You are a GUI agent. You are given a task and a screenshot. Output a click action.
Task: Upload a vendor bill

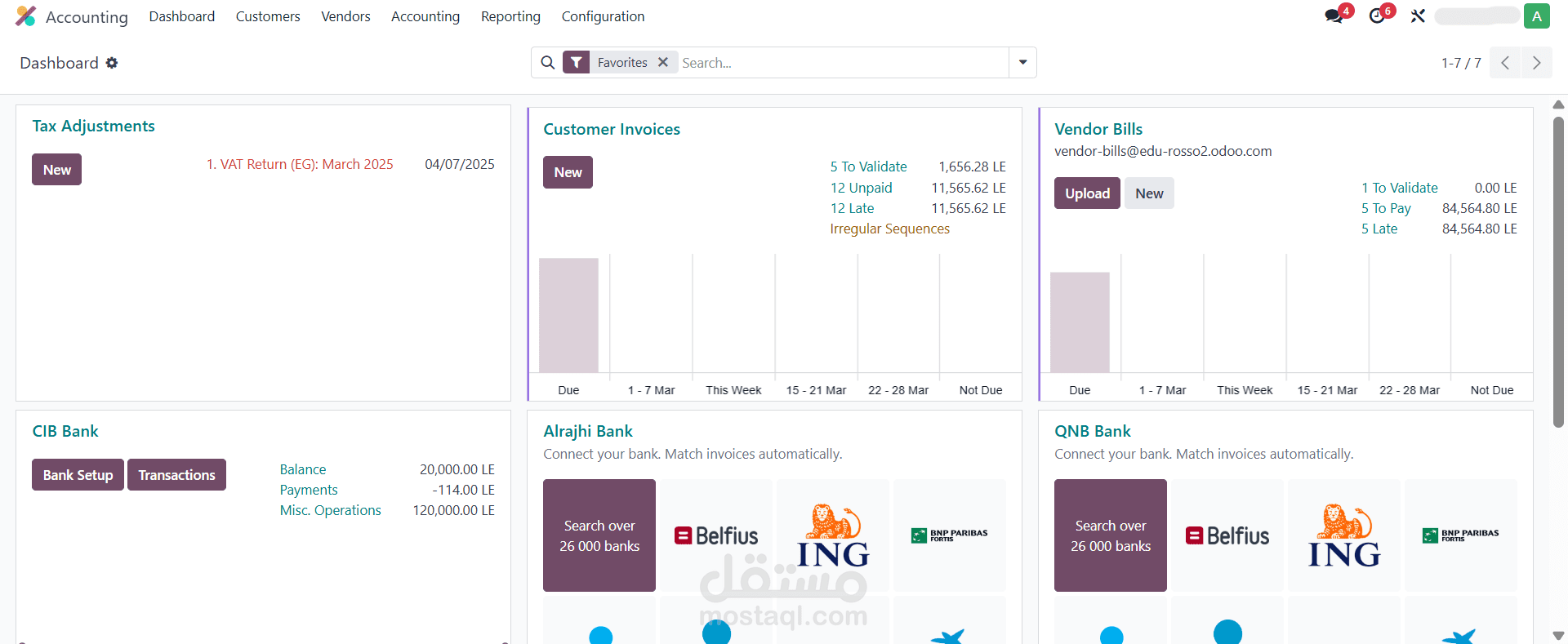pos(1087,193)
